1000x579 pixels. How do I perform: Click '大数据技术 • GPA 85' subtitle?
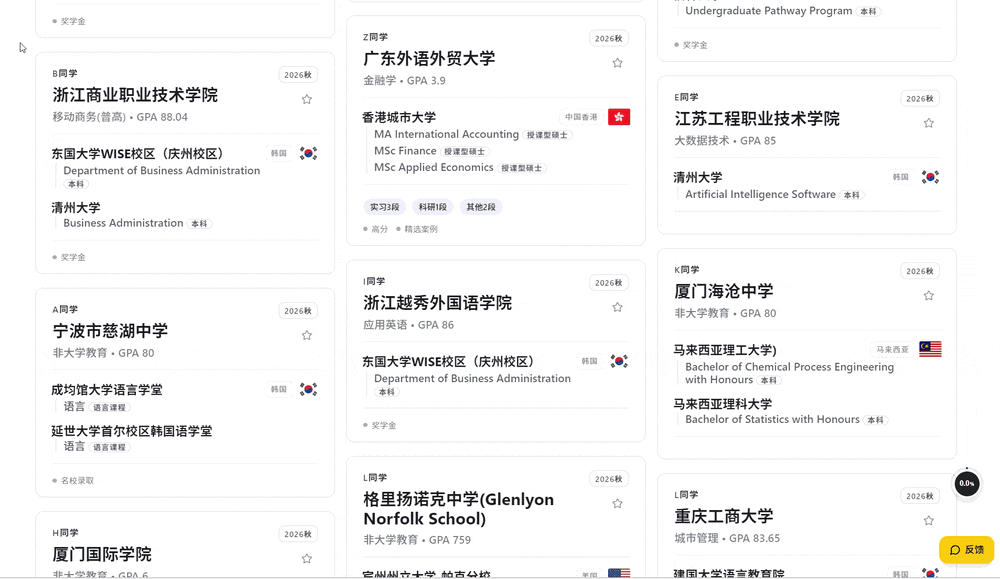tap(725, 140)
